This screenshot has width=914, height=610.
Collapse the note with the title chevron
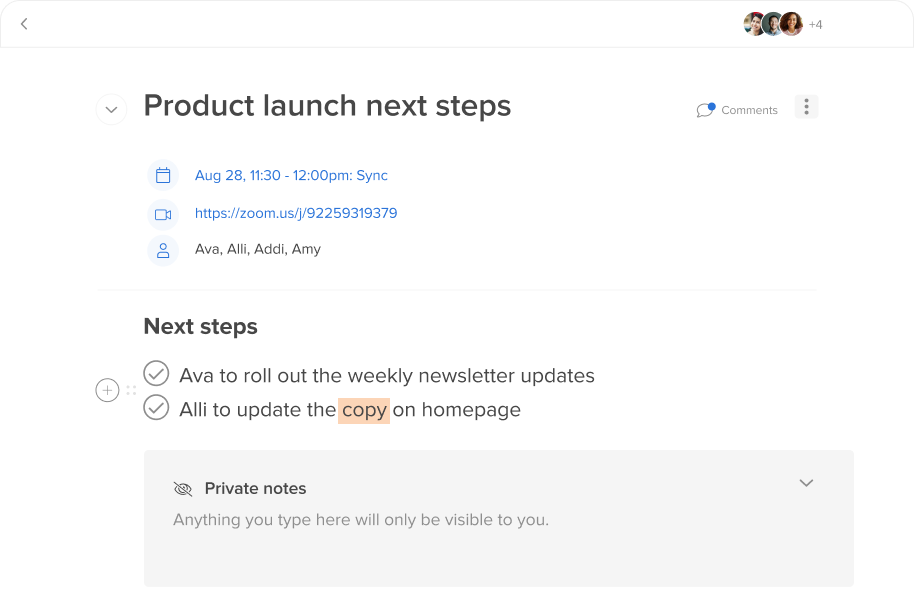[x=111, y=110]
